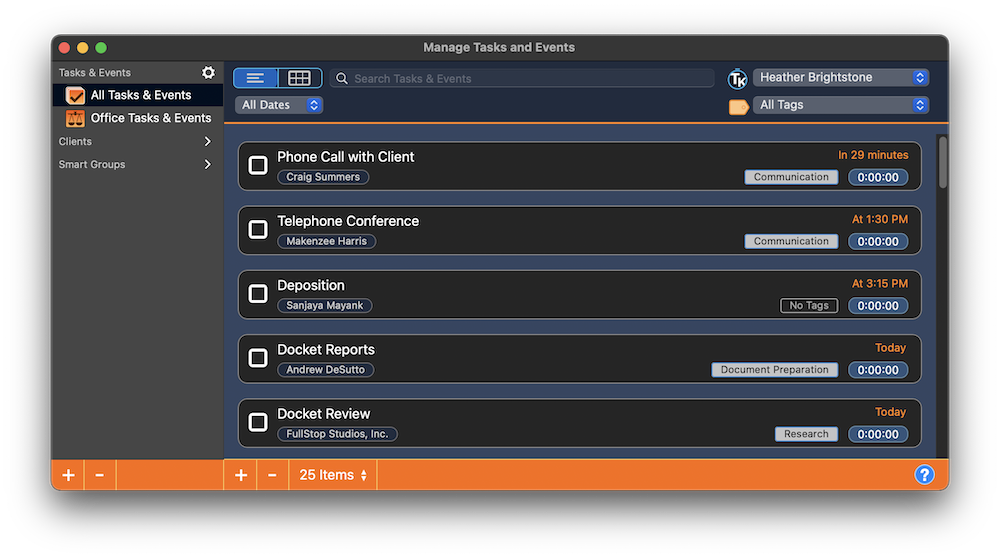Remove sidebar group with minus button

[x=99, y=475]
